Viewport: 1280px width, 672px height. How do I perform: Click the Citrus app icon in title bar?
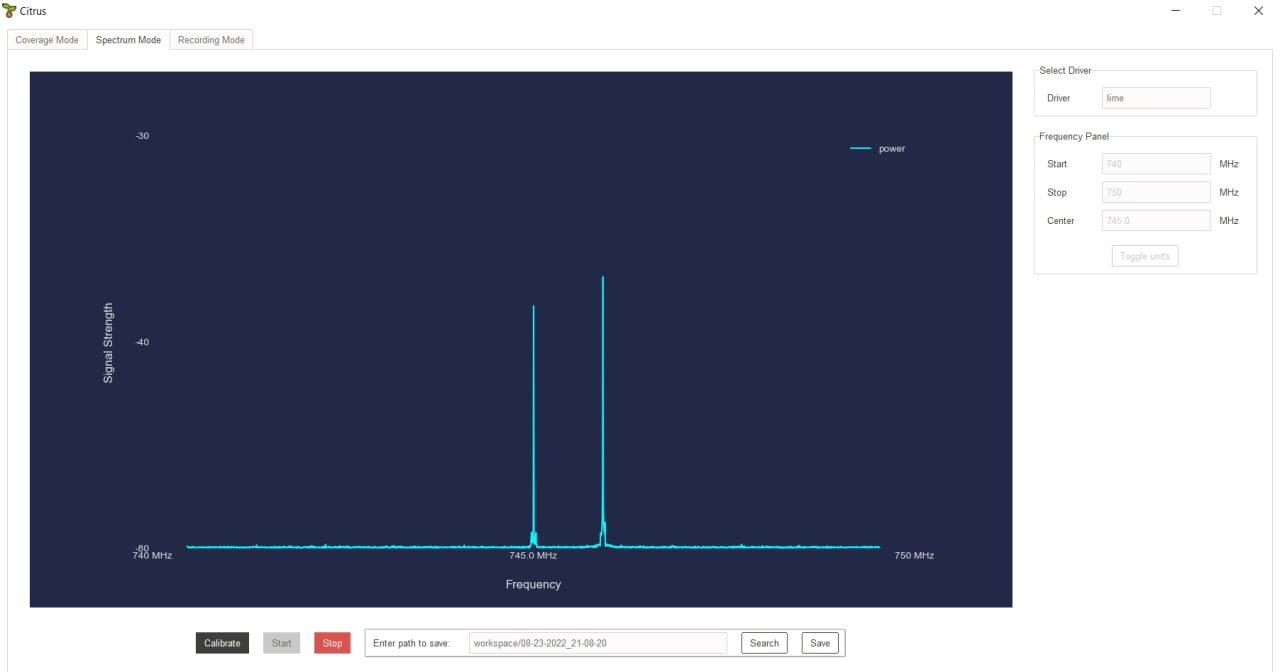pyautogui.click(x=10, y=10)
